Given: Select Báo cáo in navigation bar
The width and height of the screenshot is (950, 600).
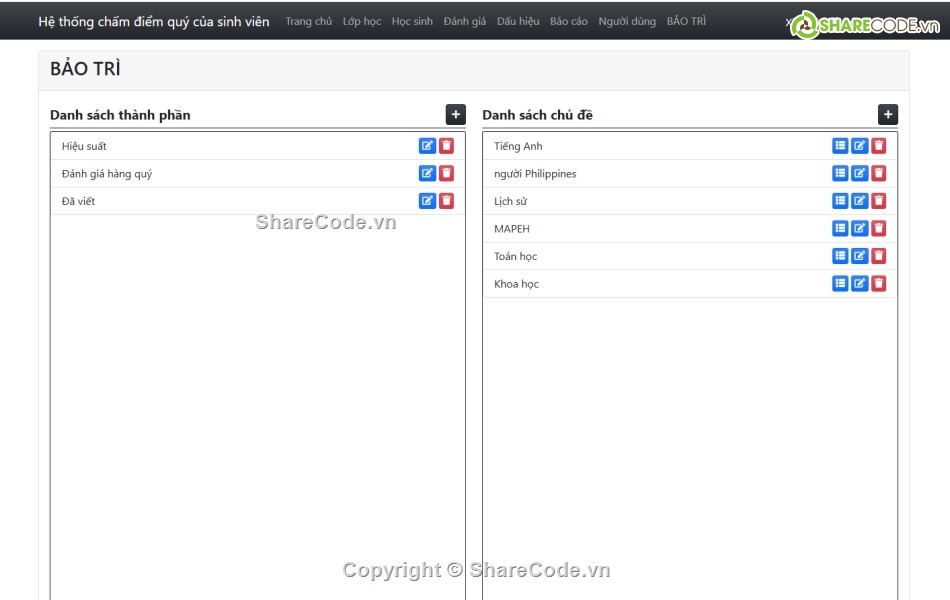Looking at the screenshot, I should [x=569, y=21].
